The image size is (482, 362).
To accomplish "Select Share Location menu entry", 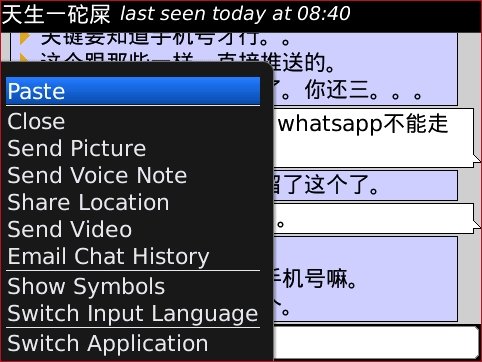I will click(133, 202).
